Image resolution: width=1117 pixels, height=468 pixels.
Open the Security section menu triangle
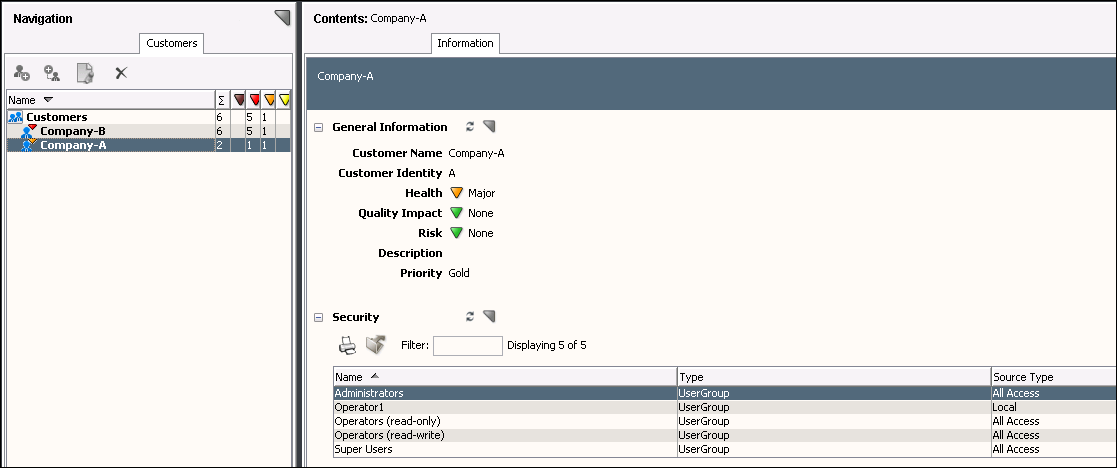[x=489, y=317]
